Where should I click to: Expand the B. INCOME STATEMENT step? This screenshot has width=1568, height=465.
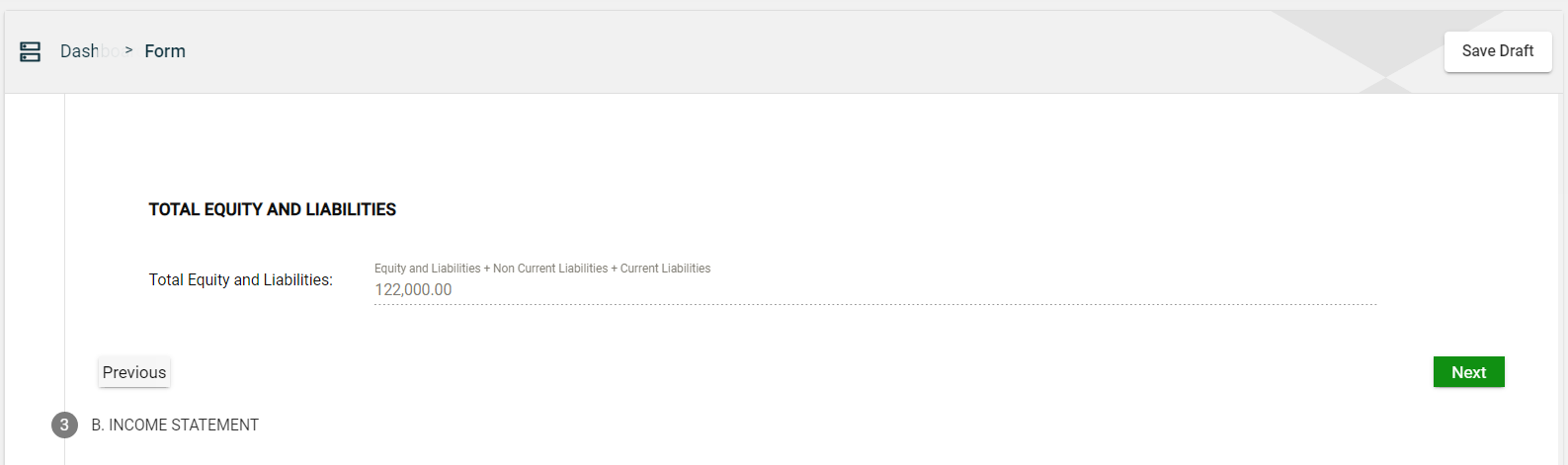tap(175, 426)
